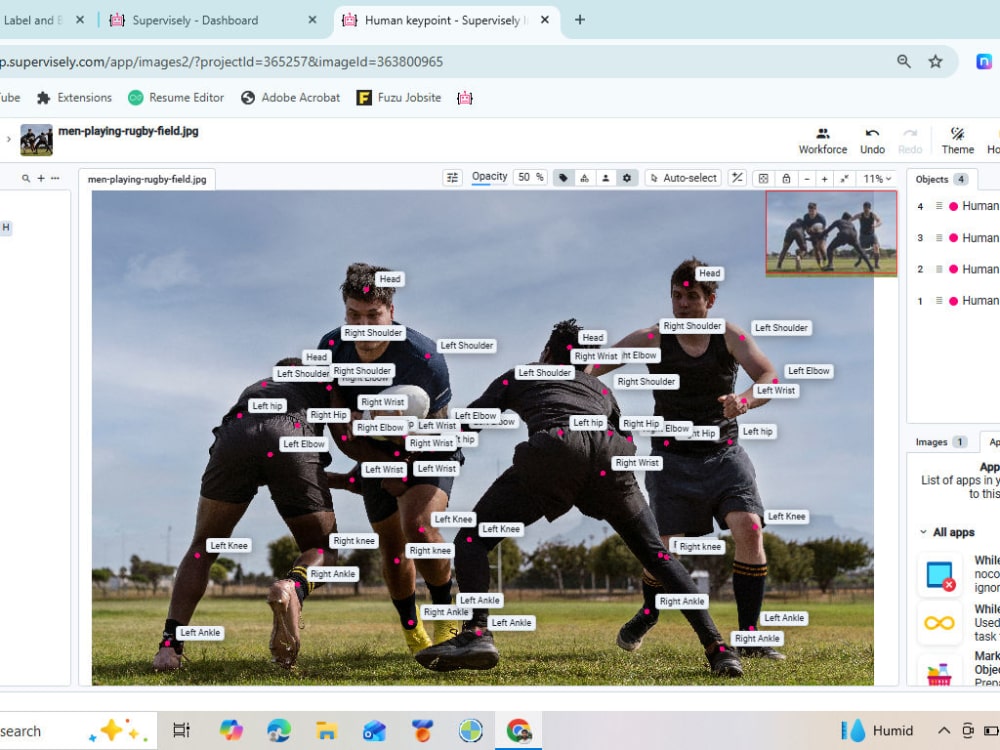
Task: Open File Explorer from the taskbar
Action: point(327,730)
